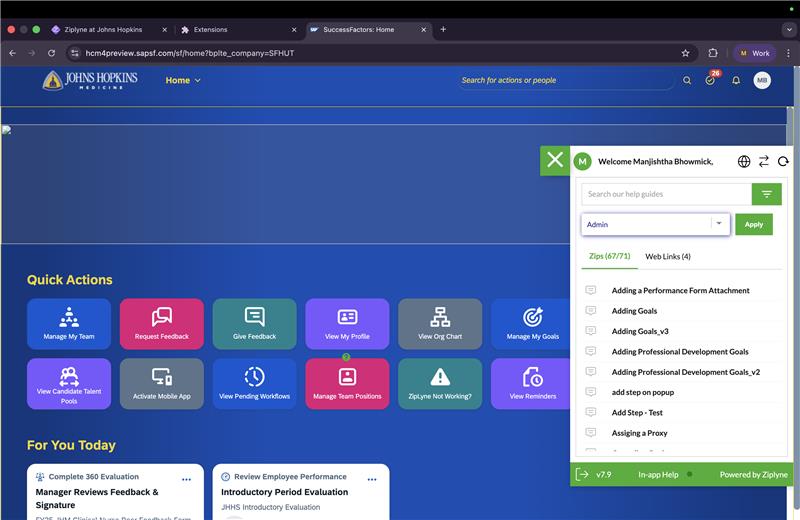The width and height of the screenshot is (800, 520).
Task: Switch to the Web Links (4) tab
Action: point(668,257)
